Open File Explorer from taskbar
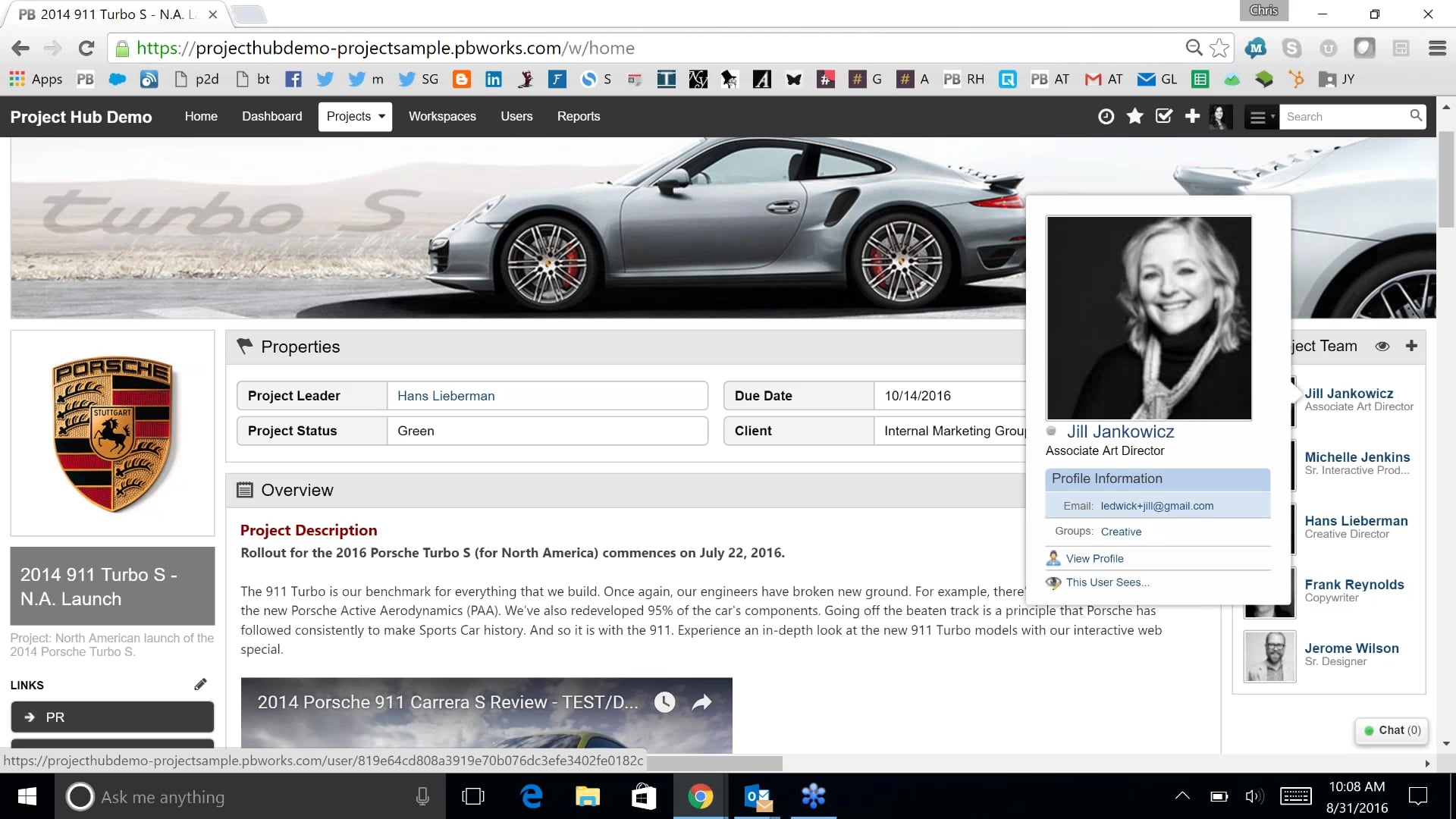The width and height of the screenshot is (1456, 819). (x=587, y=796)
